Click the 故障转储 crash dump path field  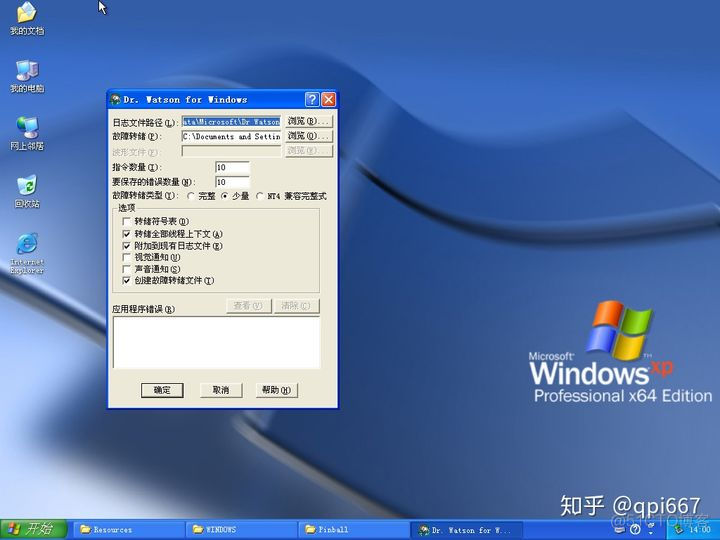[231, 136]
